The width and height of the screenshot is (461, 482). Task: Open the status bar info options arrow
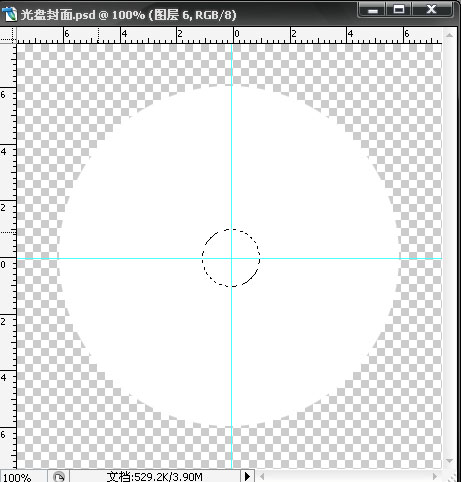247,476
